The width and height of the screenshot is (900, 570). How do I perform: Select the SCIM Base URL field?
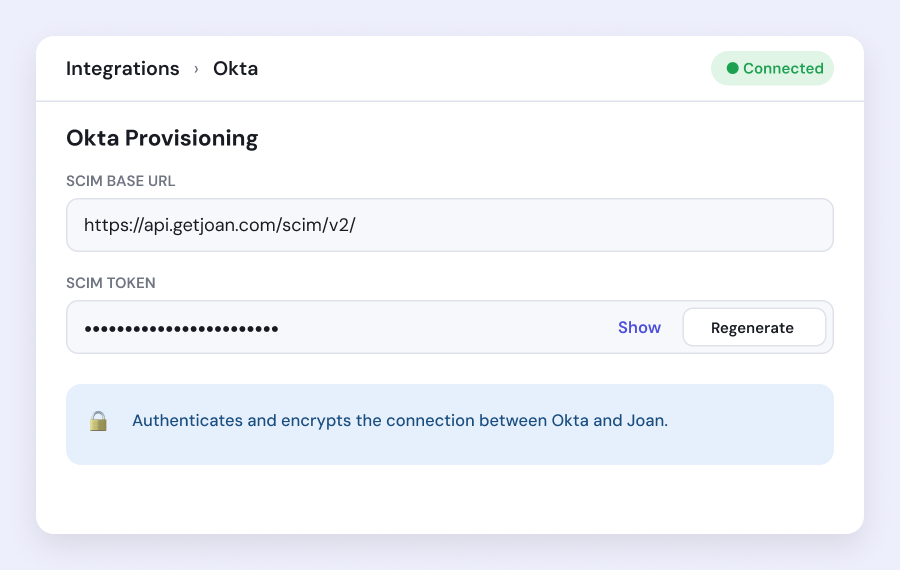click(450, 225)
